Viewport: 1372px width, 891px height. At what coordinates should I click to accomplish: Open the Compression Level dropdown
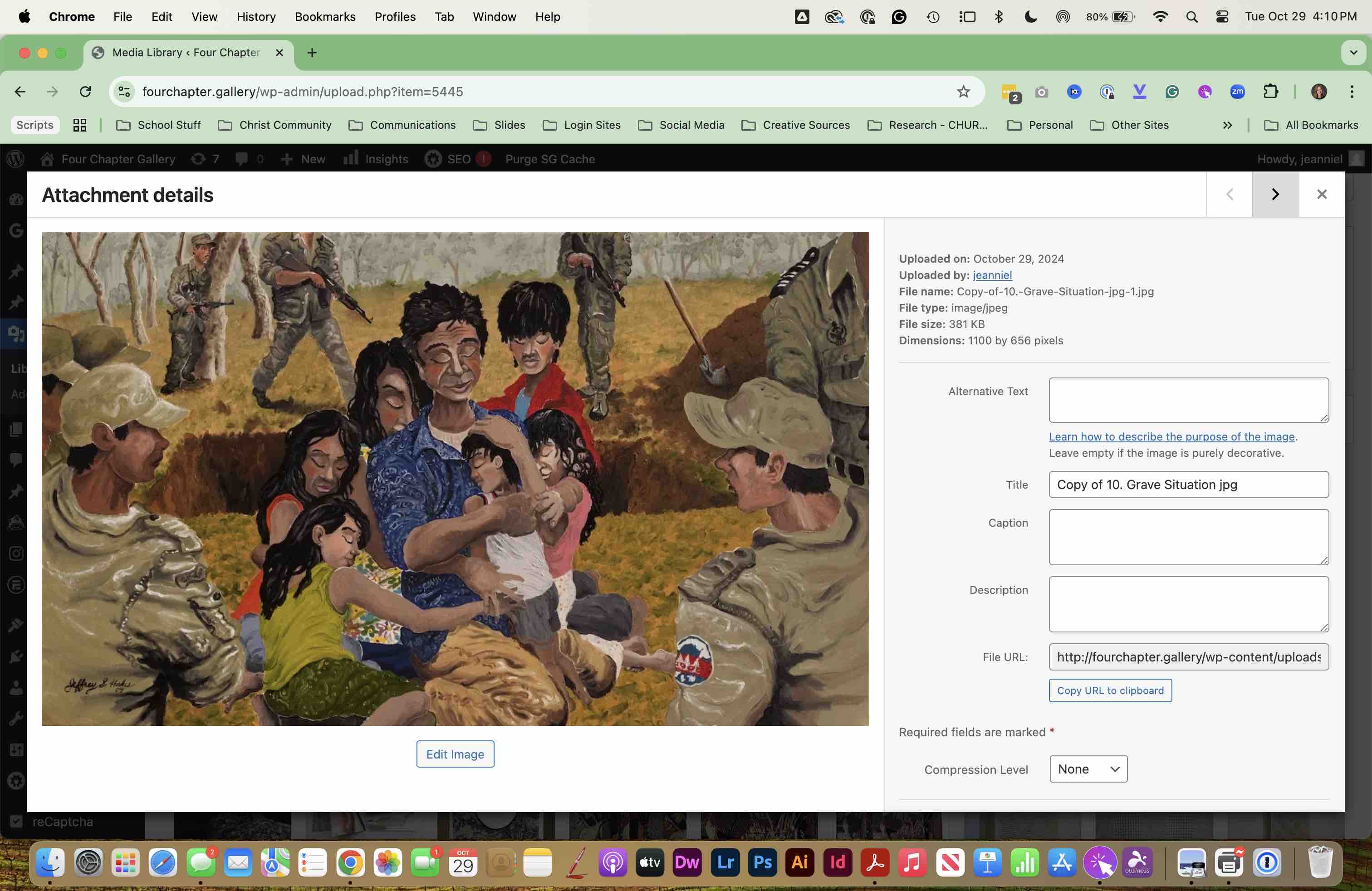click(x=1088, y=769)
